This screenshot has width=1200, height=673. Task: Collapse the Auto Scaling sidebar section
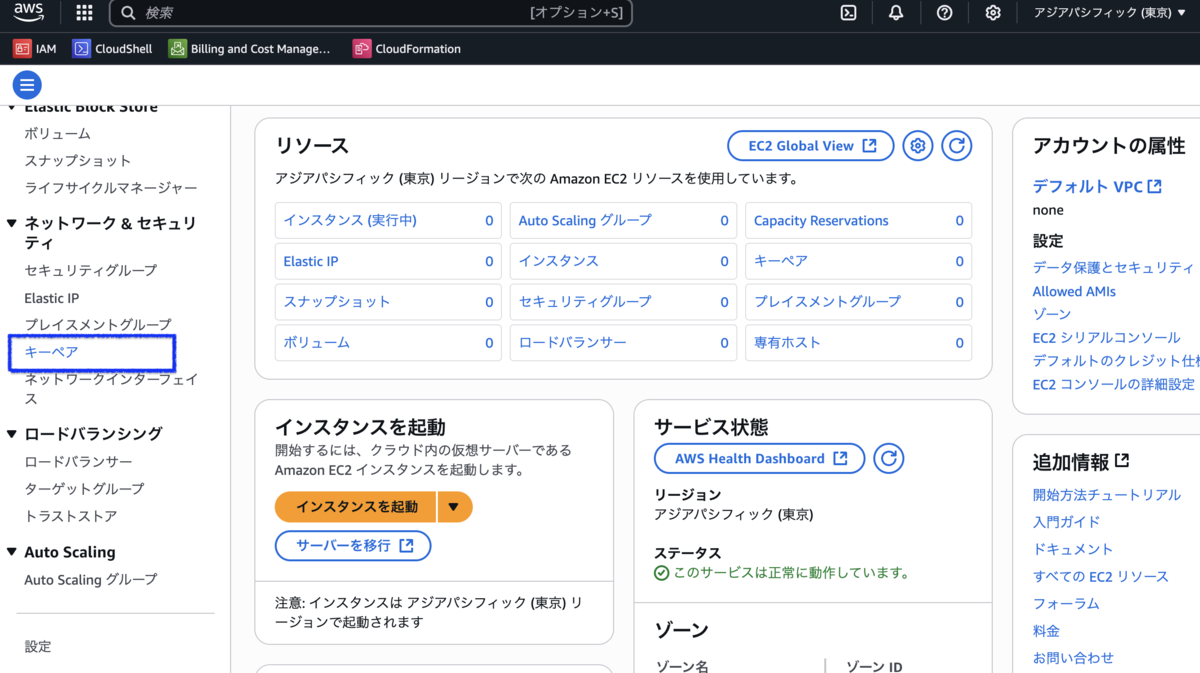pos(12,552)
